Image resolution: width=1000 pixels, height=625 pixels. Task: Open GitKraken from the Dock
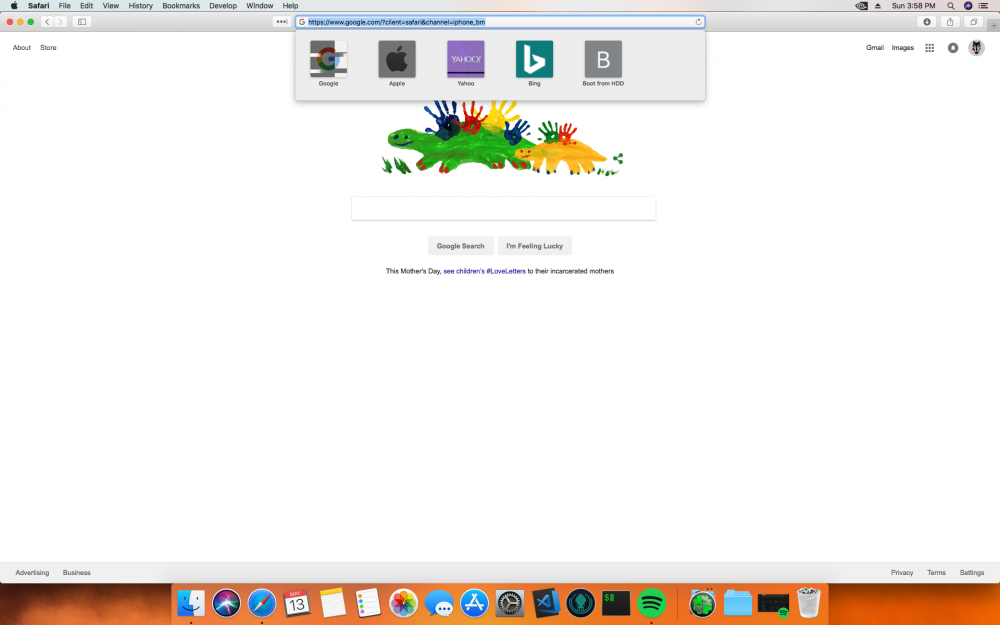[x=580, y=603]
